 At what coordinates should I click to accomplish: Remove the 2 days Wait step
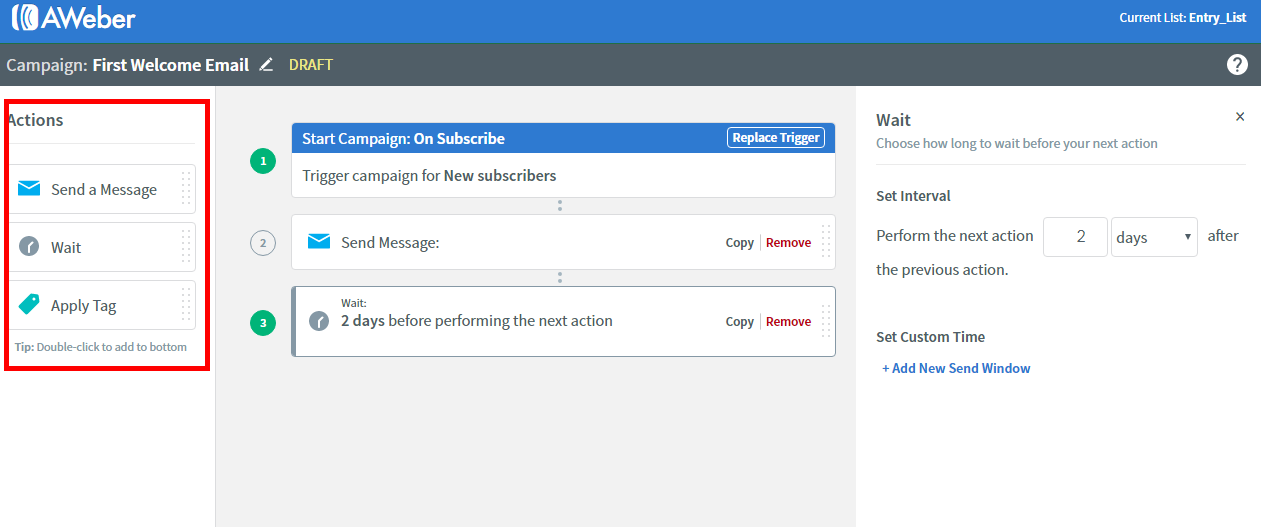[x=789, y=321]
